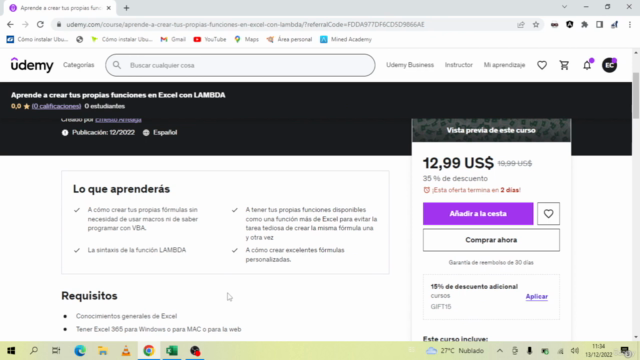Click 'Garantía de reembolso de 30 días' text
Screen dimensions: 640x360
[491, 262]
